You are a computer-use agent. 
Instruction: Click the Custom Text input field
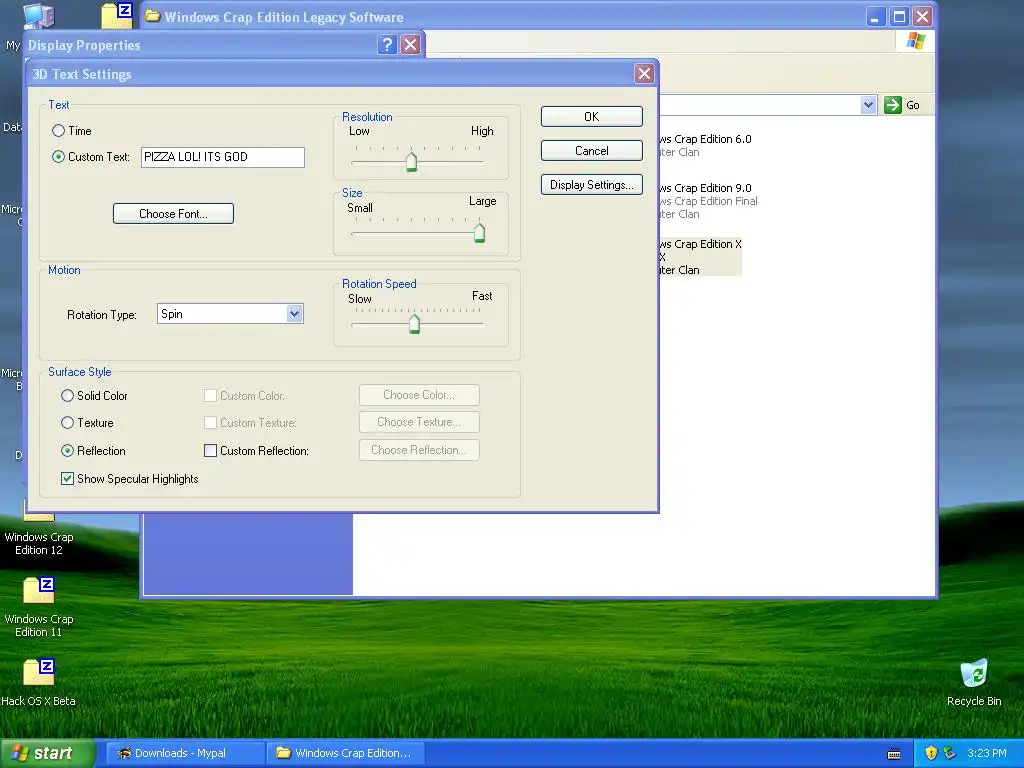click(x=223, y=157)
